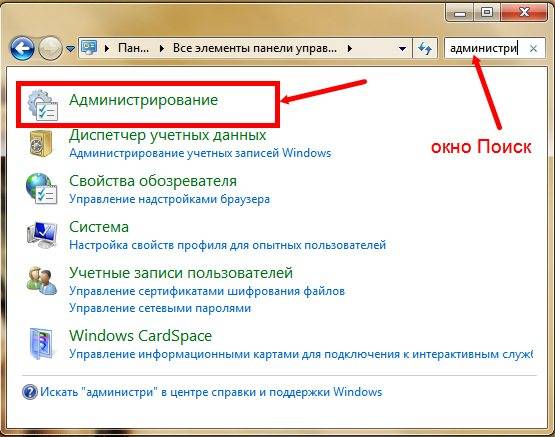Open the Администрирование gear icon
Screen dimensions: 555x437
[x=42, y=105]
